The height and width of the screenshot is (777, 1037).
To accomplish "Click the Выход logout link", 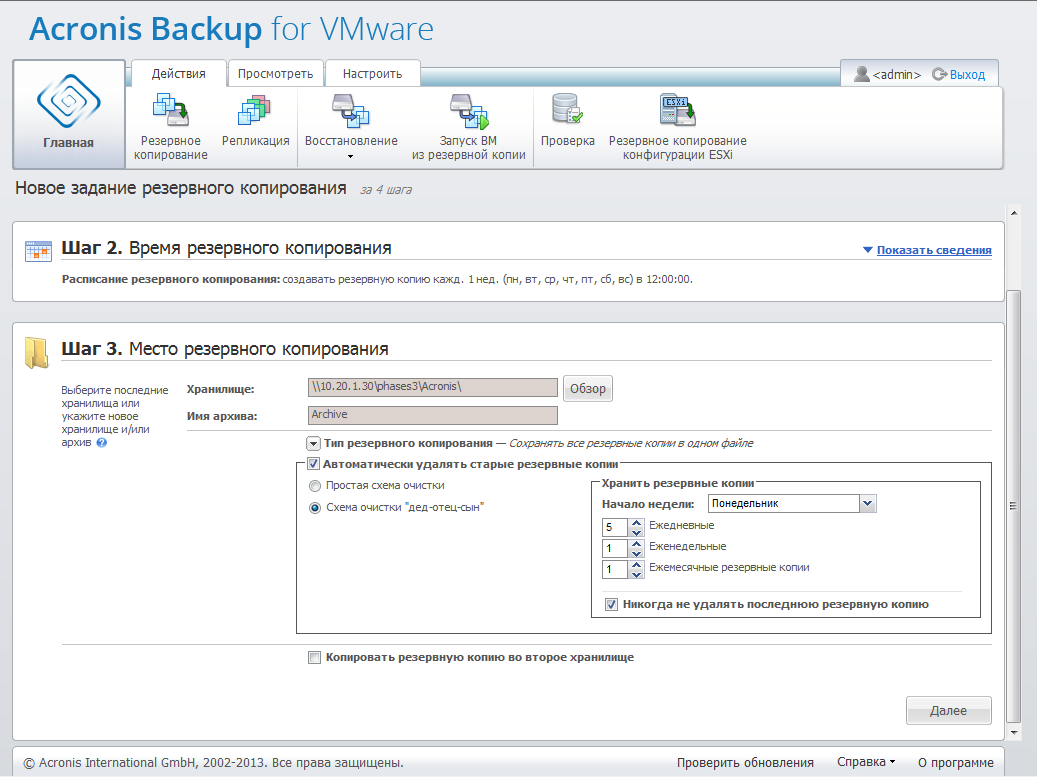I will pyautogui.click(x=967, y=75).
